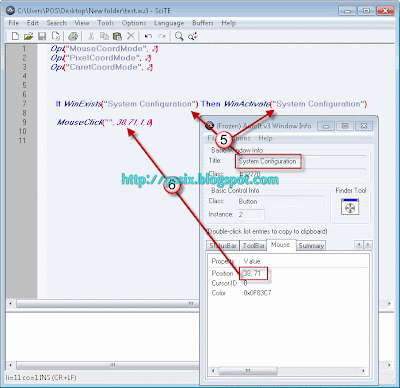Image resolution: width=400 pixels, height=388 pixels.
Task: Click the editor horizontal scrollbar thumb
Action: click(x=107, y=304)
